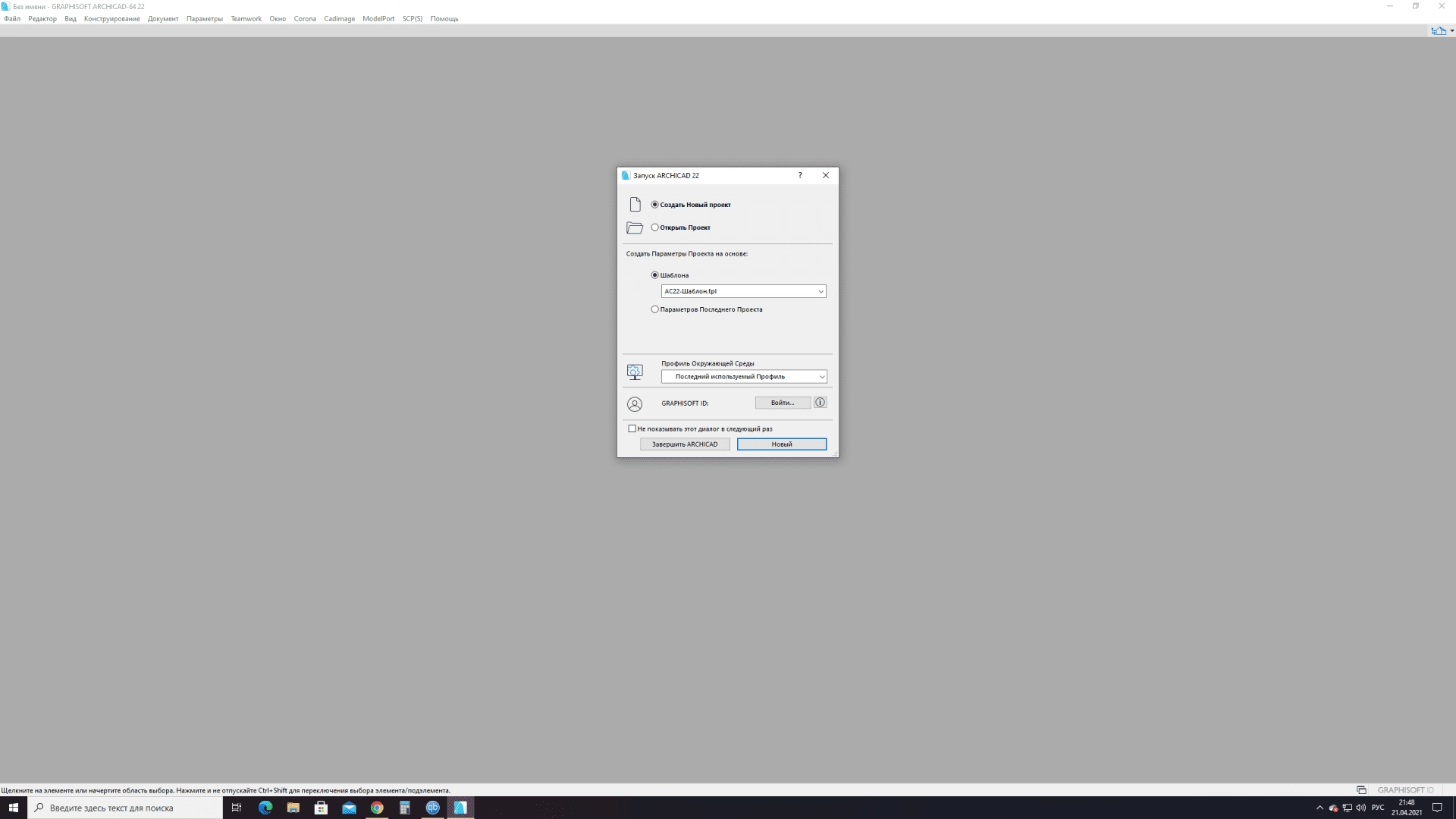
Task: Open the Конструирование menu
Action: tap(112, 19)
